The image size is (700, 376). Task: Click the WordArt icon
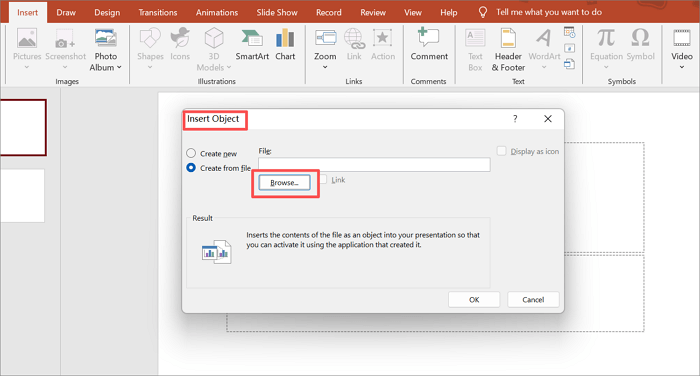click(x=544, y=38)
